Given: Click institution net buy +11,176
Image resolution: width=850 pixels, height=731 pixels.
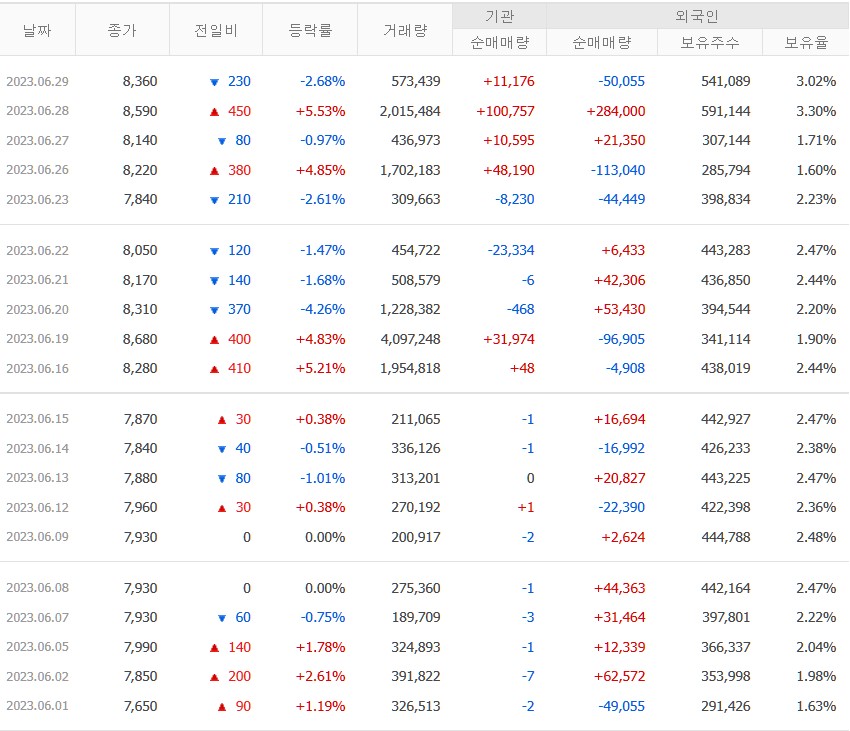Looking at the screenshot, I should 508,81.
